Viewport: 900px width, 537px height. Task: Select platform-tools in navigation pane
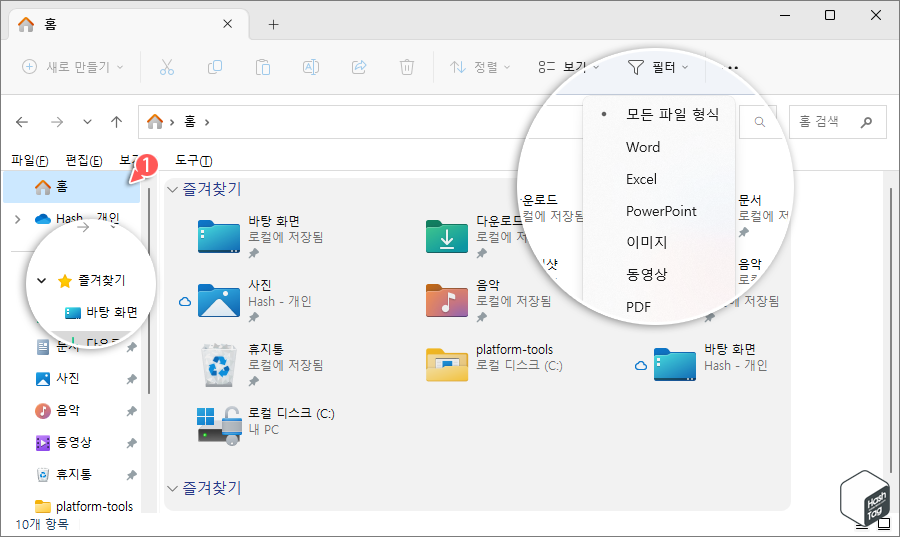(84, 506)
